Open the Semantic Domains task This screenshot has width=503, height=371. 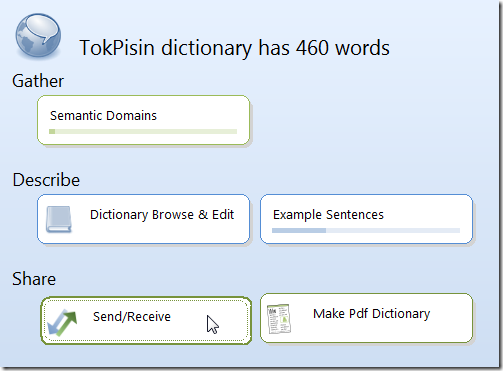pos(143,120)
